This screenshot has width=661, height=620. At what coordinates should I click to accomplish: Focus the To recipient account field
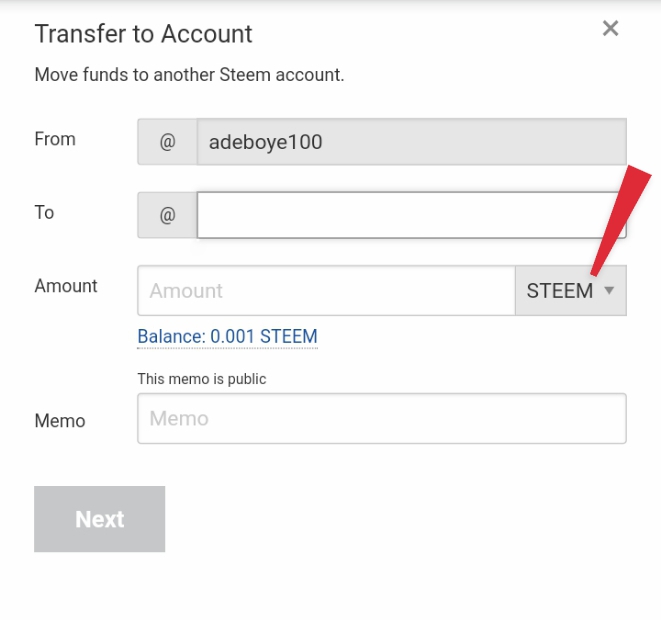click(x=411, y=215)
